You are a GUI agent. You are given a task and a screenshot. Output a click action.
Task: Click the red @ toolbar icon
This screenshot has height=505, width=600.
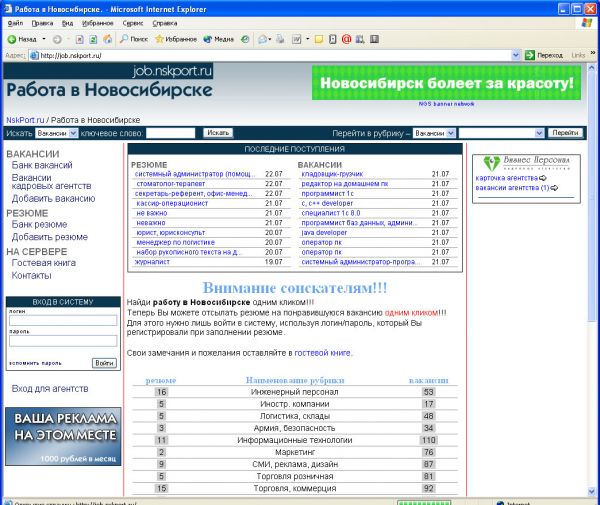pyautogui.click(x=346, y=39)
